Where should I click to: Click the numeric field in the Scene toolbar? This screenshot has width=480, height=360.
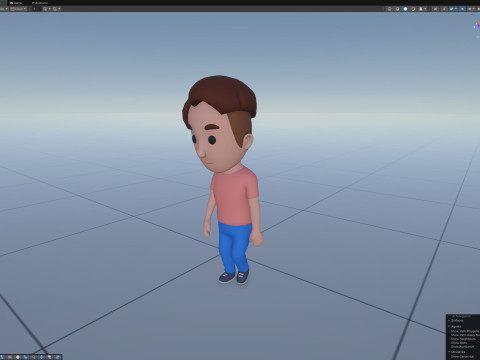36,9
